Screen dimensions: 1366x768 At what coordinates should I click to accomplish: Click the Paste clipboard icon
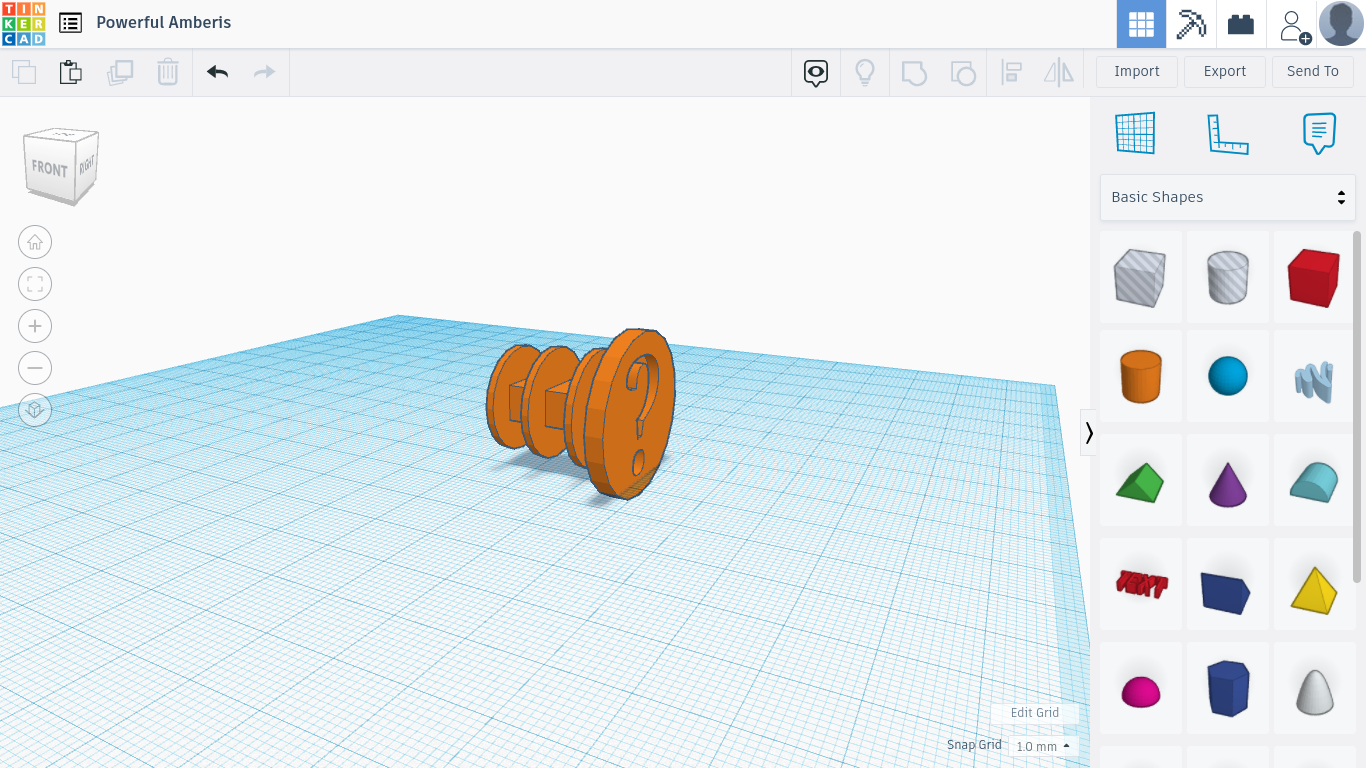tap(71, 72)
